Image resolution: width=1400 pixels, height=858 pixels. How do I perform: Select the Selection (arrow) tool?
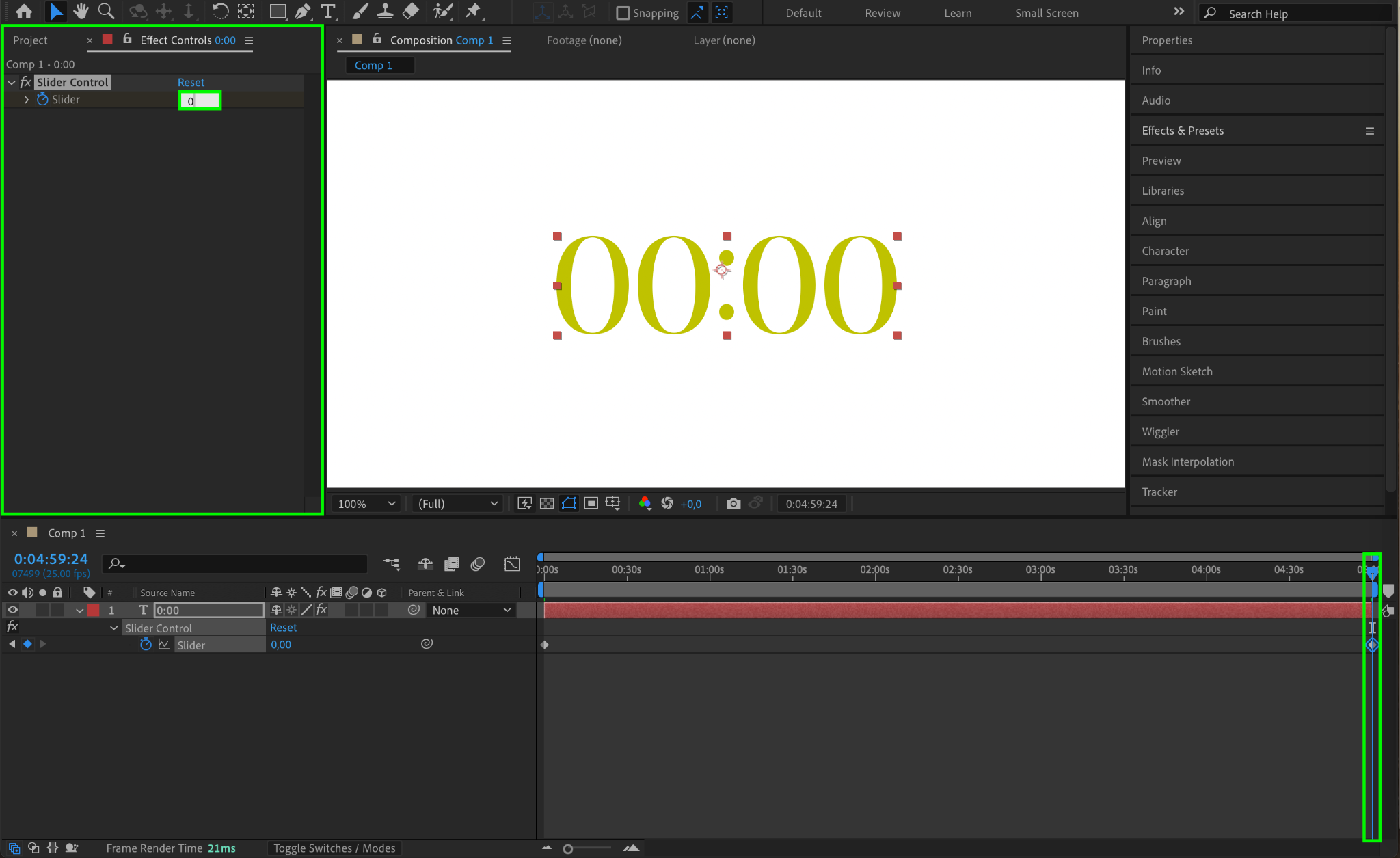pyautogui.click(x=56, y=12)
